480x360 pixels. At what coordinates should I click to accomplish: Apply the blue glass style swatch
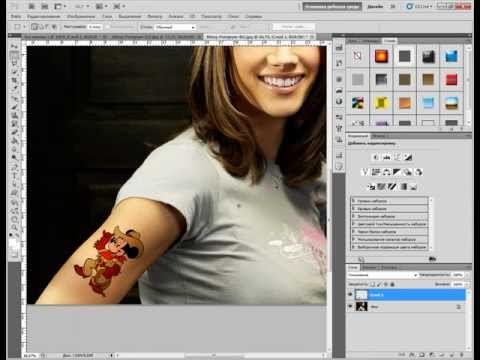pyautogui.click(x=451, y=56)
